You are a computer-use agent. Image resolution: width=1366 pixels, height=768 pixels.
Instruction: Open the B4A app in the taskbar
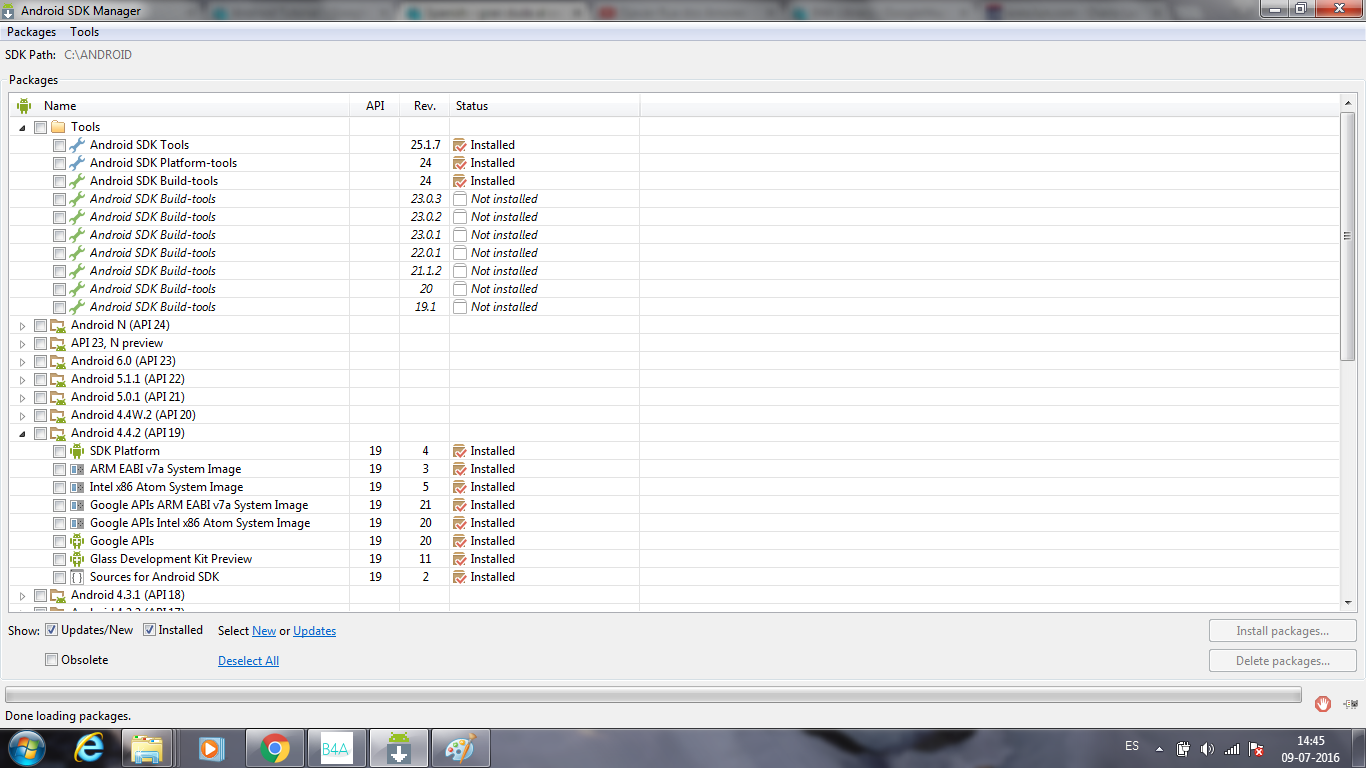(337, 748)
